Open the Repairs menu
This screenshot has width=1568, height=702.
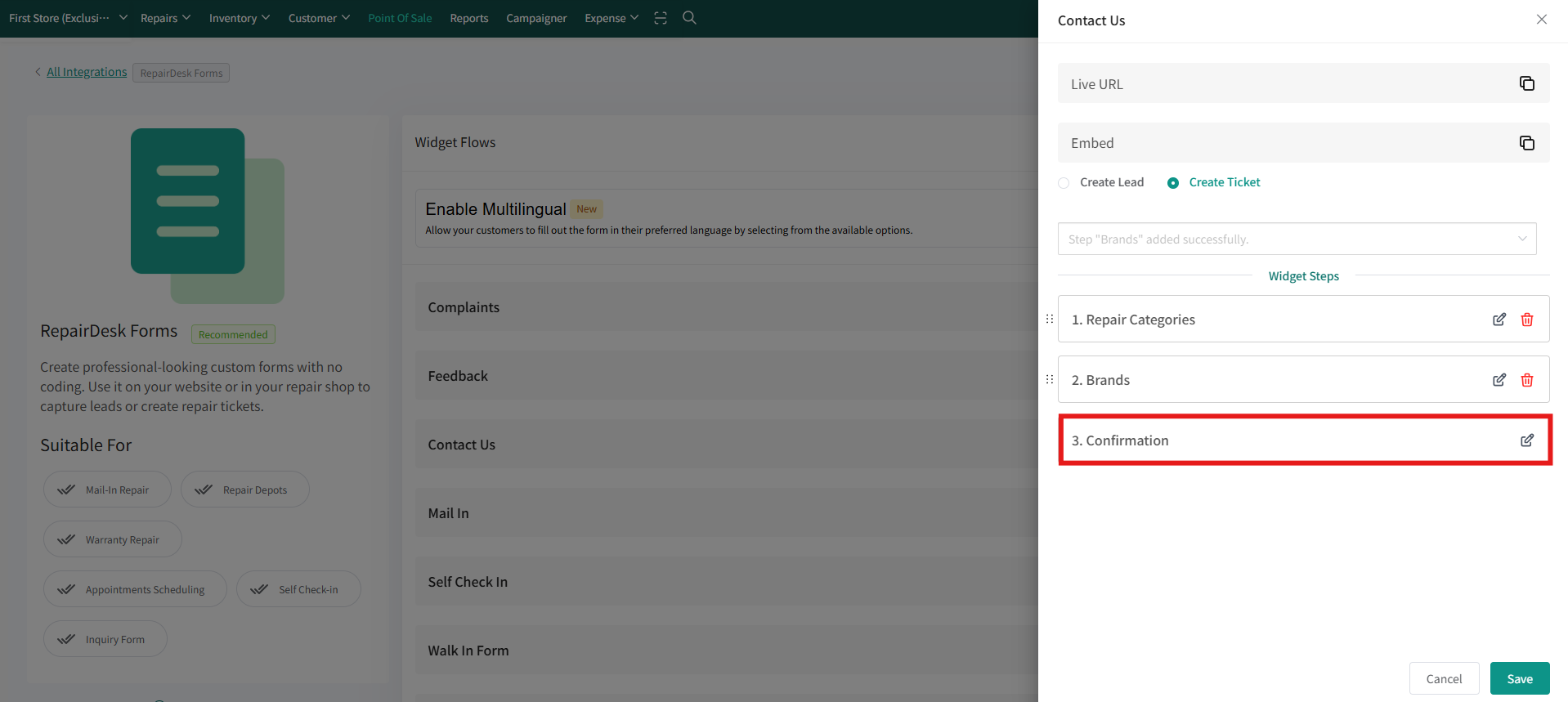click(x=165, y=18)
